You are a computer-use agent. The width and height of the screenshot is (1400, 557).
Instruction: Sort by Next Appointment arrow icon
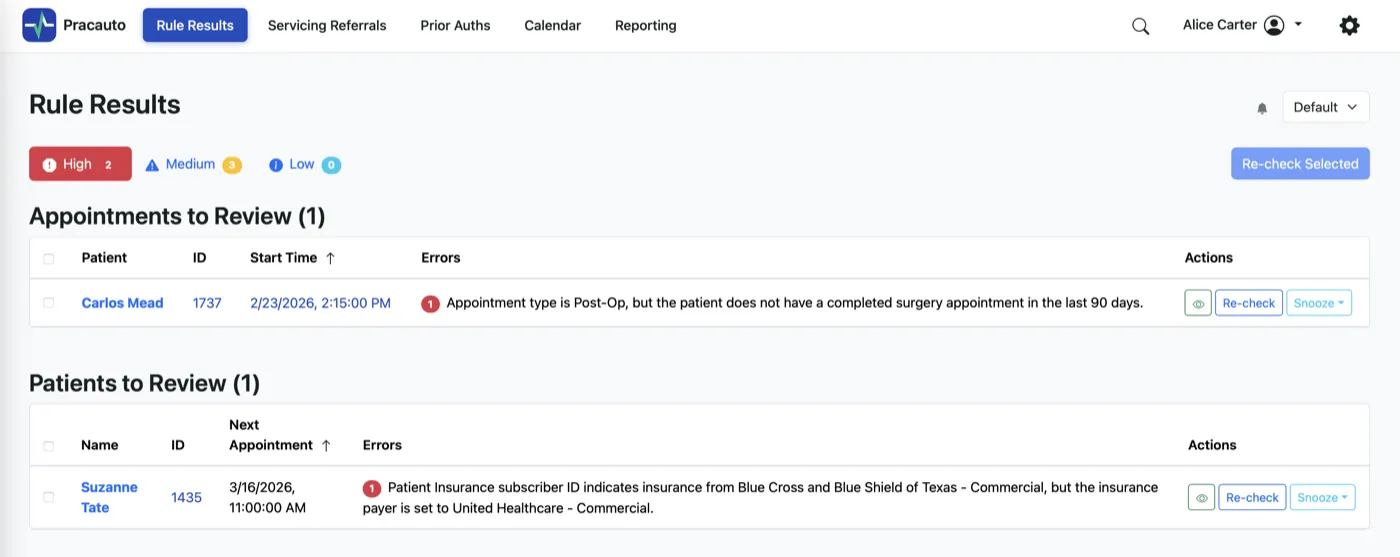[x=326, y=446]
